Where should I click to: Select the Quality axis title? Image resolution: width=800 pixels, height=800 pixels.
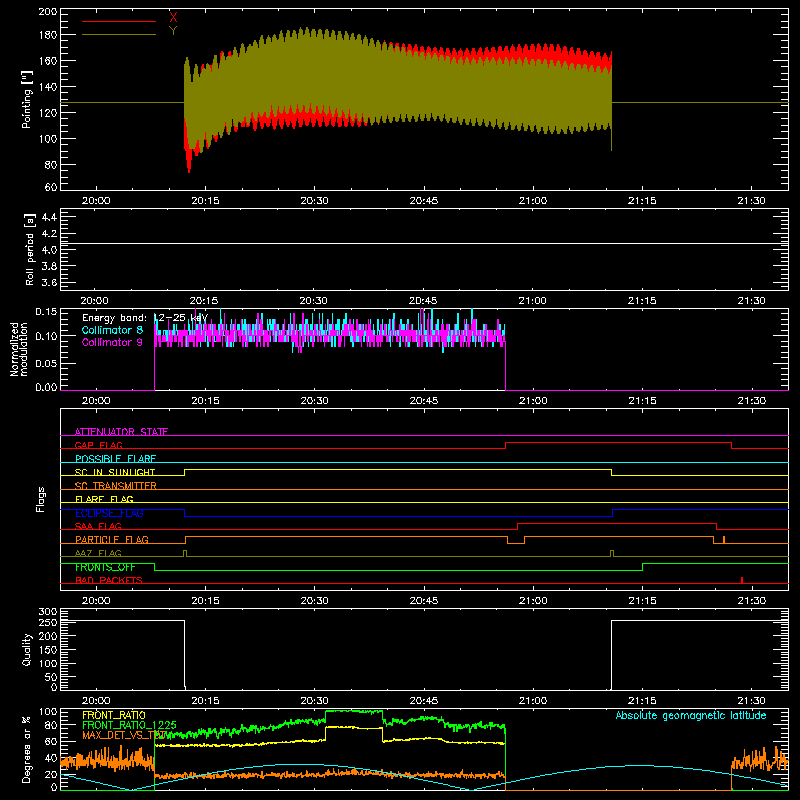tap(27, 649)
